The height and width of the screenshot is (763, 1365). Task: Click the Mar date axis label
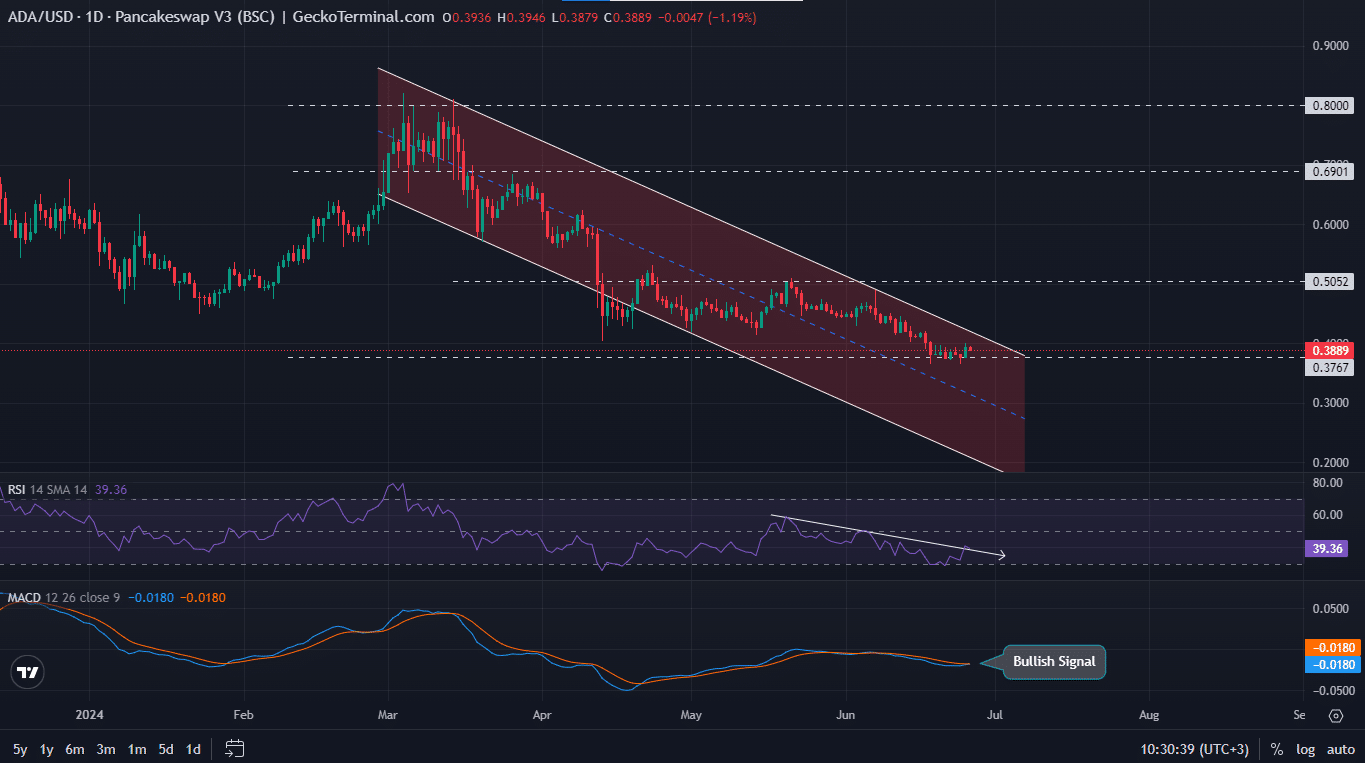pos(388,716)
